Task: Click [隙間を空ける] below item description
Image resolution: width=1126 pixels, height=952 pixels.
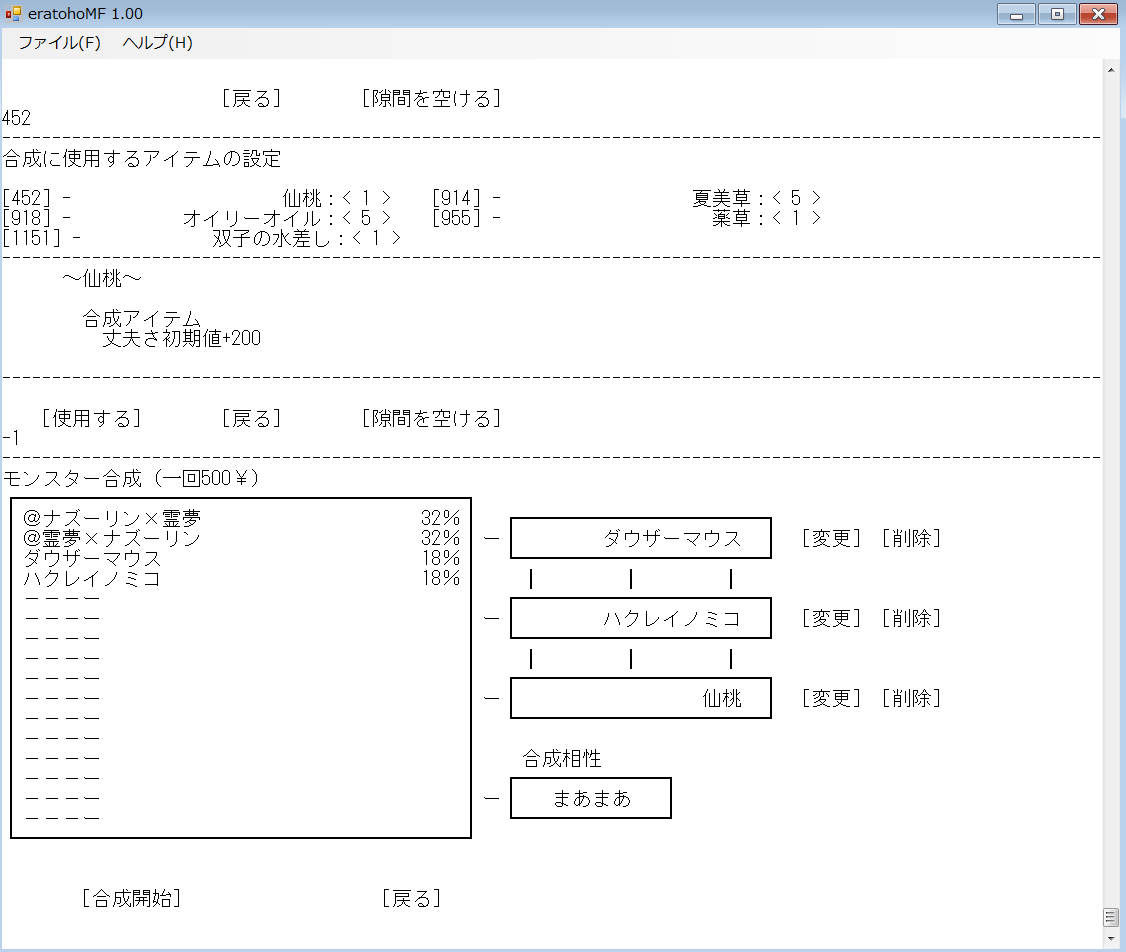Action: click(x=431, y=418)
